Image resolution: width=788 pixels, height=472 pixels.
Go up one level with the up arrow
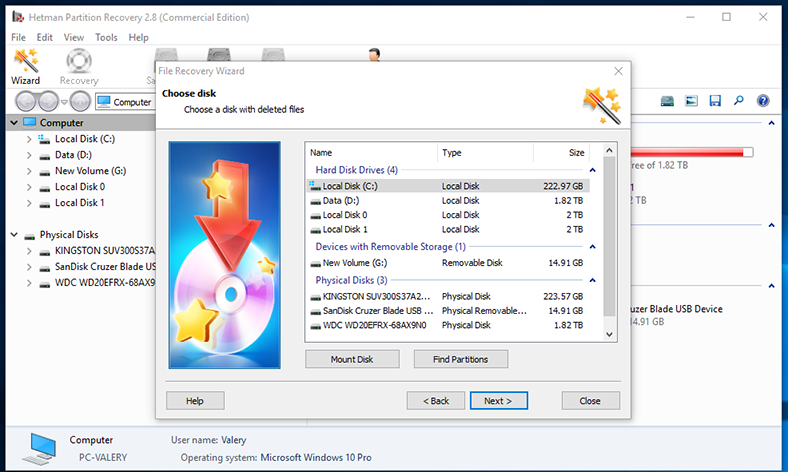(80, 102)
